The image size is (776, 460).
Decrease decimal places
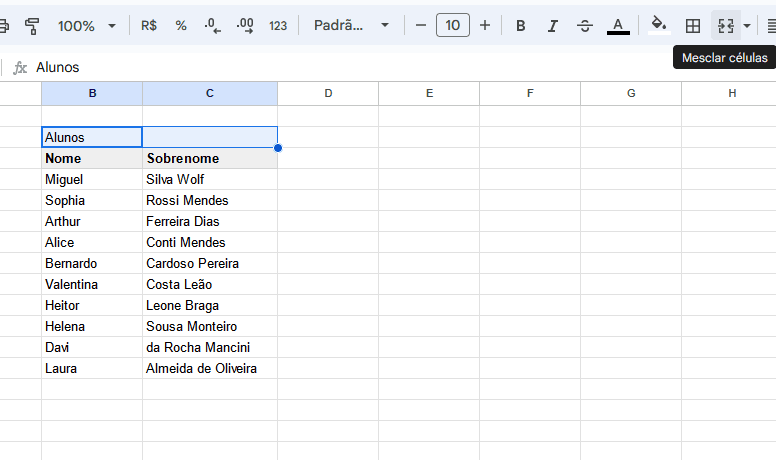pos(212,25)
